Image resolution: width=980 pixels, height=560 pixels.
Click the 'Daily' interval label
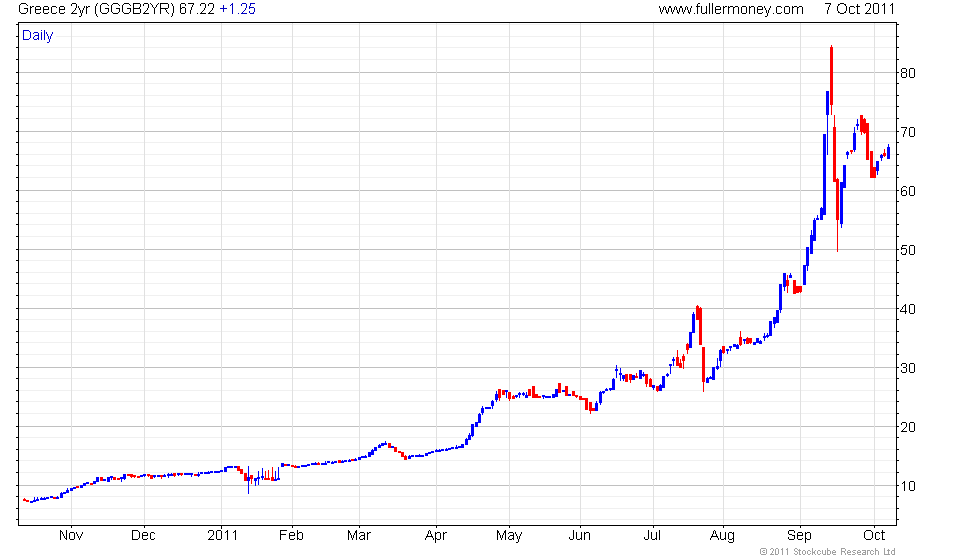click(38, 36)
